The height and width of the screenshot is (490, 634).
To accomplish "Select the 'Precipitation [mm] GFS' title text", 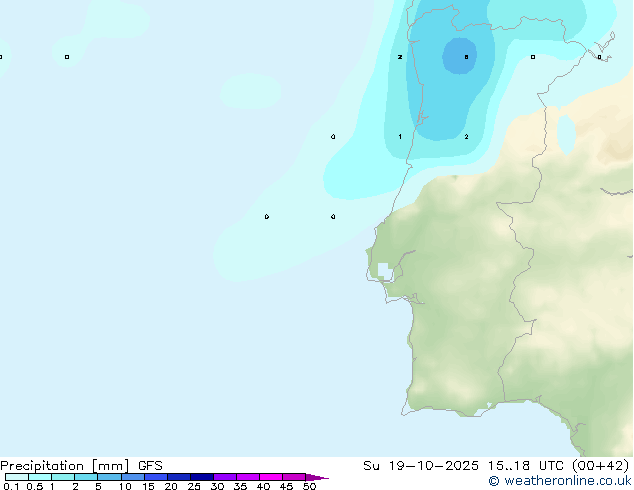I will tap(81, 466).
